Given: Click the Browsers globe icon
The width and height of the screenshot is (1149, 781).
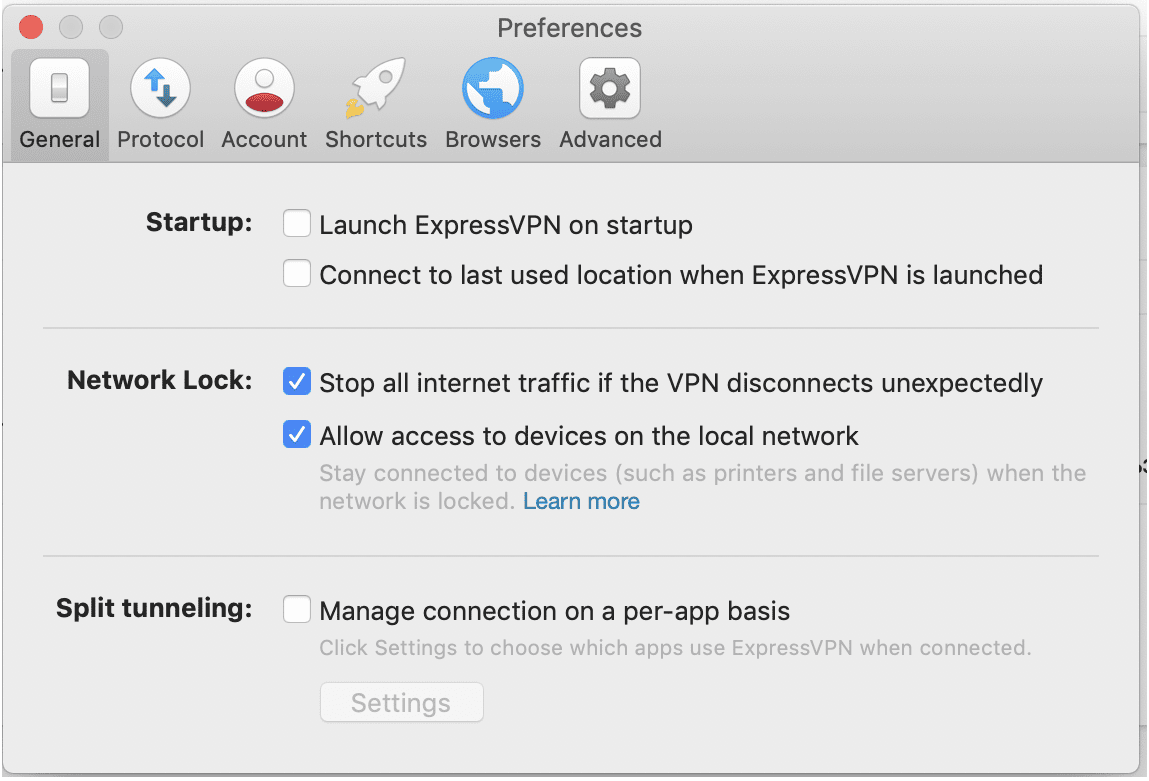Looking at the screenshot, I should [493, 89].
